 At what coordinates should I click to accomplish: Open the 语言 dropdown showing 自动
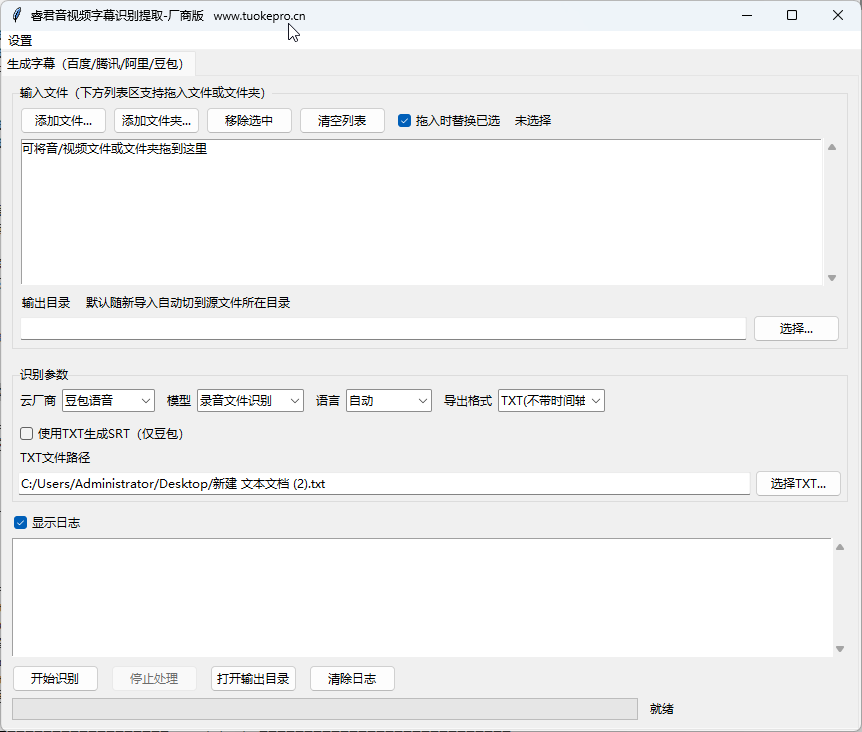[389, 401]
